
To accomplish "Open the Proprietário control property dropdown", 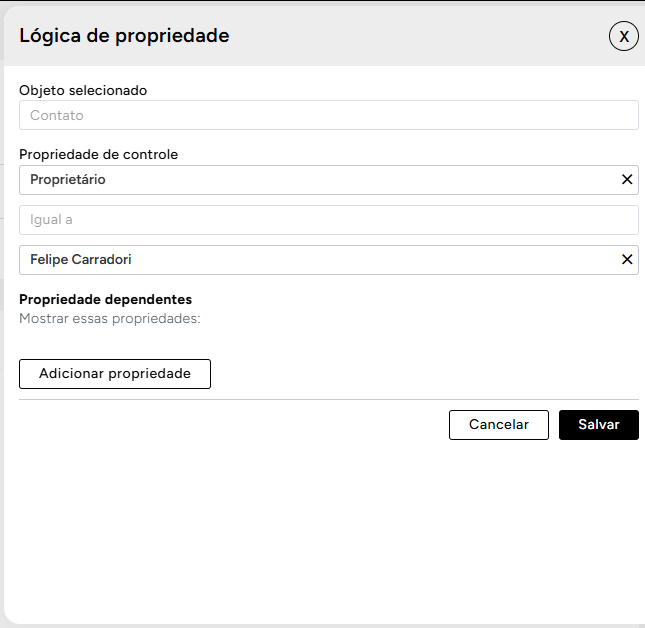I will (x=320, y=180).
